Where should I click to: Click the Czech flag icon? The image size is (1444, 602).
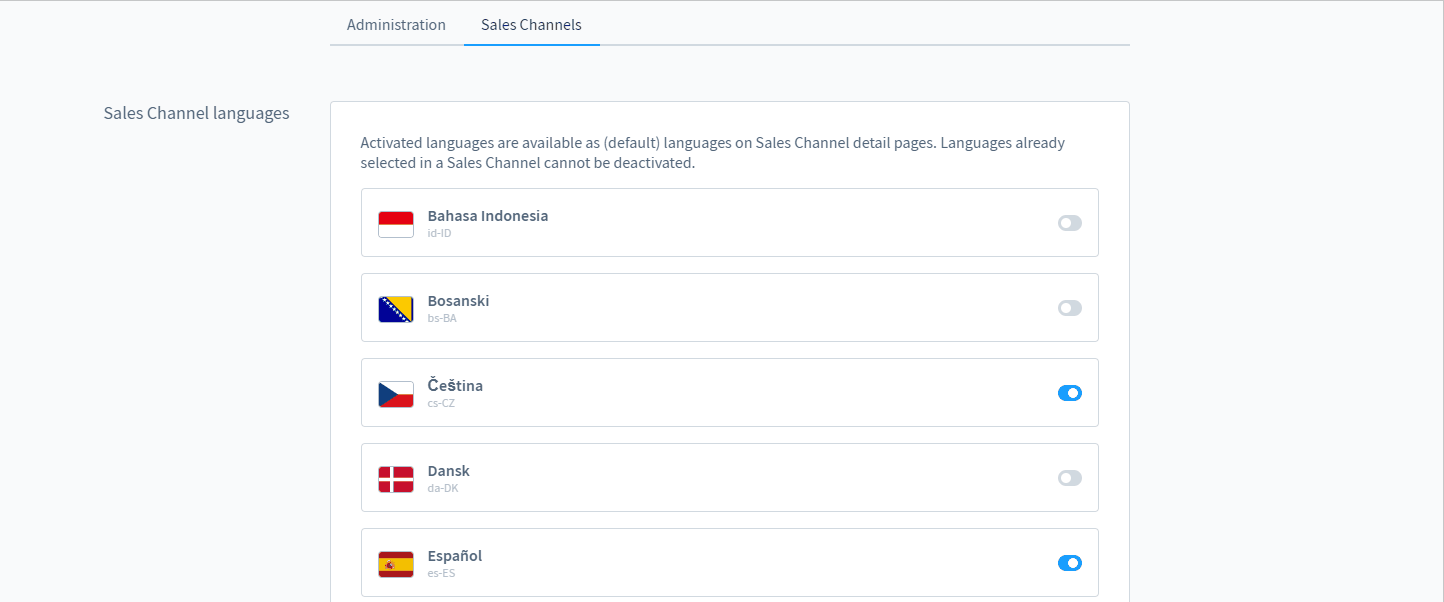(396, 394)
